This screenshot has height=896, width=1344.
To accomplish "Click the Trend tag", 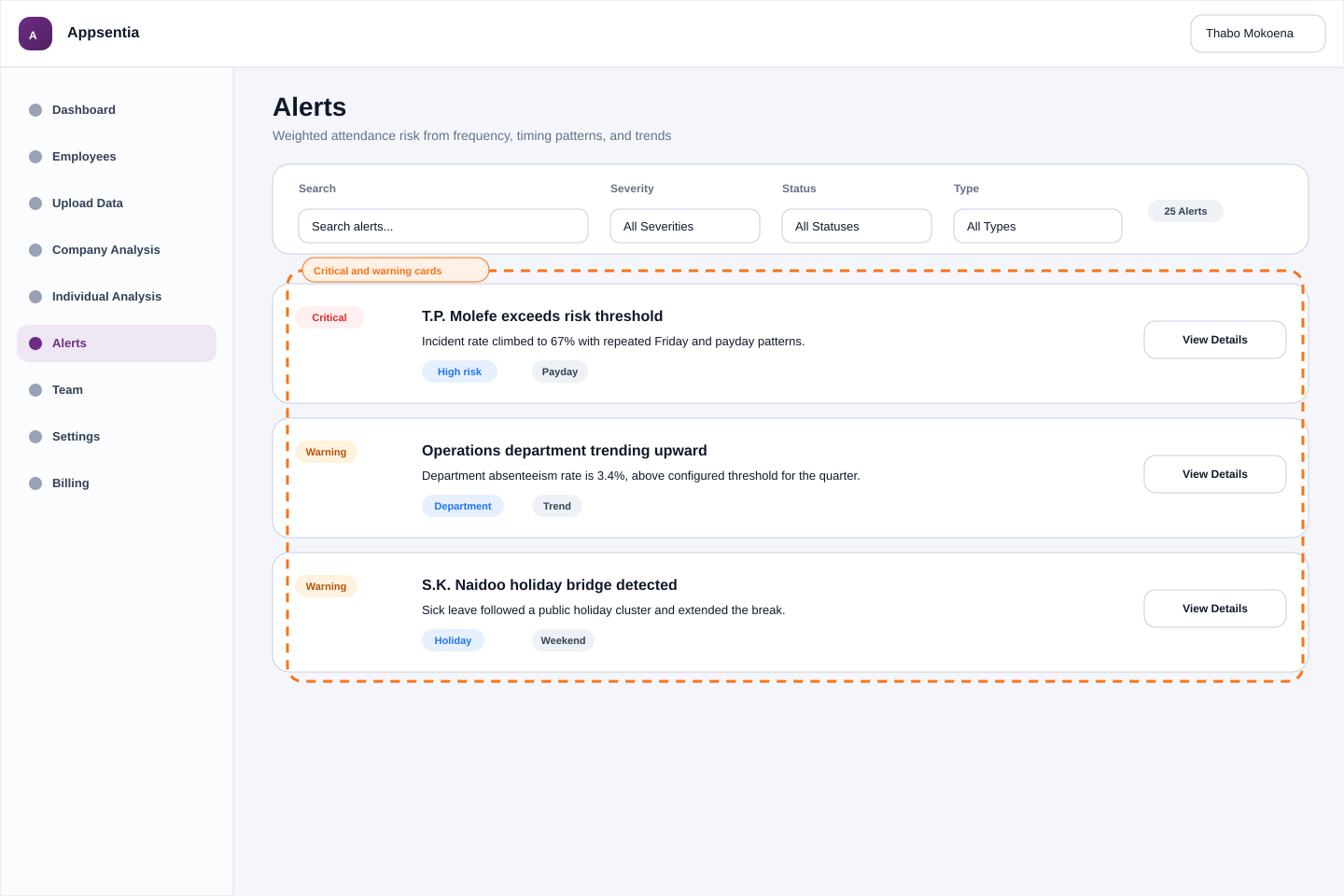I will pyautogui.click(x=557, y=506).
